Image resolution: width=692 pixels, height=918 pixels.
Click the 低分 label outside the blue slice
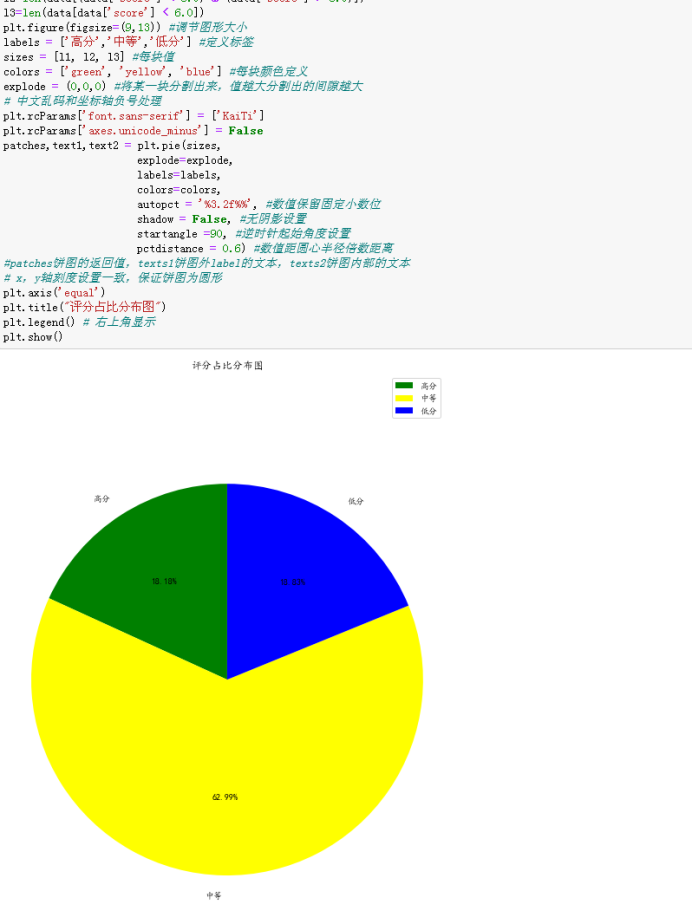[356, 501]
